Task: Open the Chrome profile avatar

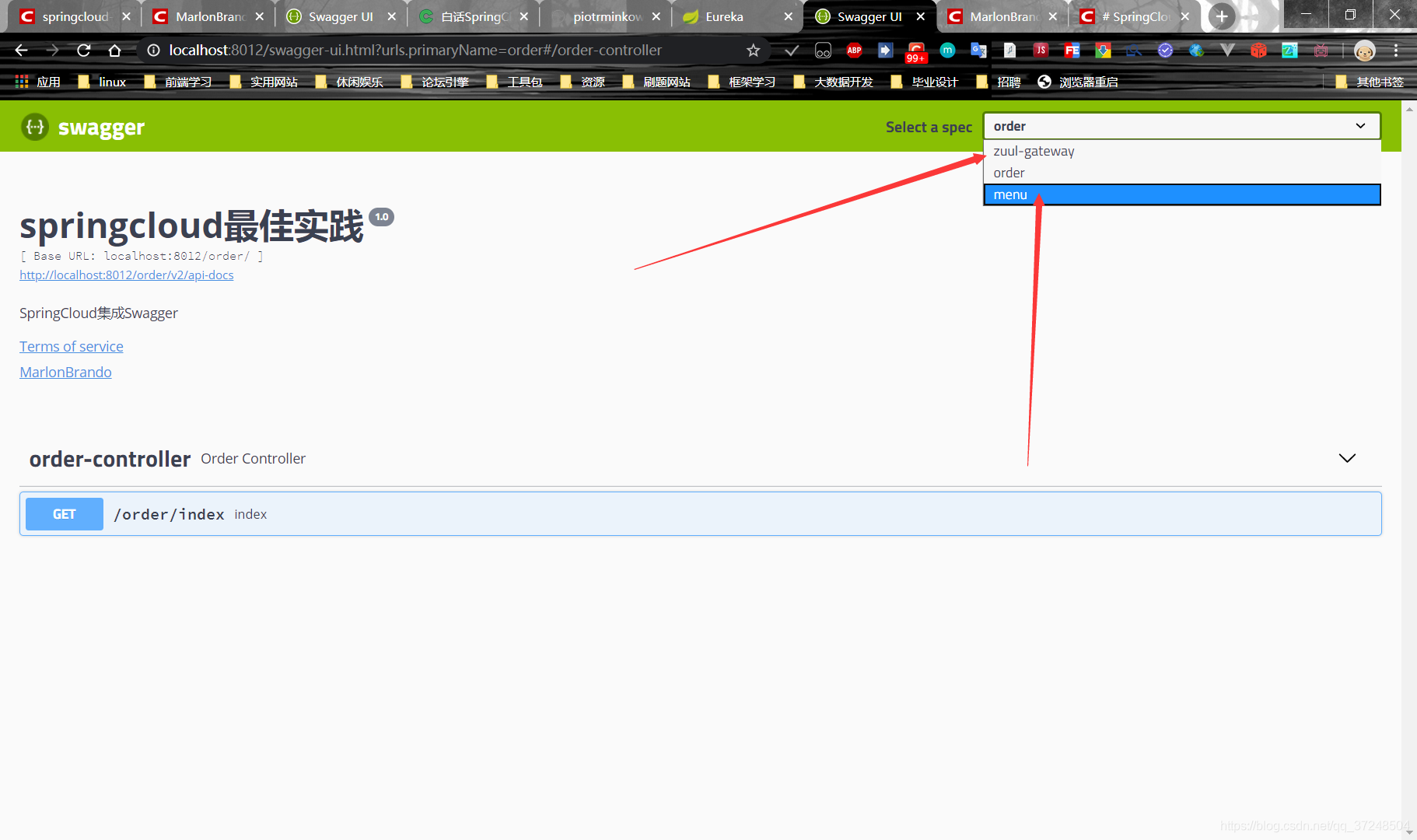Action: (x=1364, y=51)
